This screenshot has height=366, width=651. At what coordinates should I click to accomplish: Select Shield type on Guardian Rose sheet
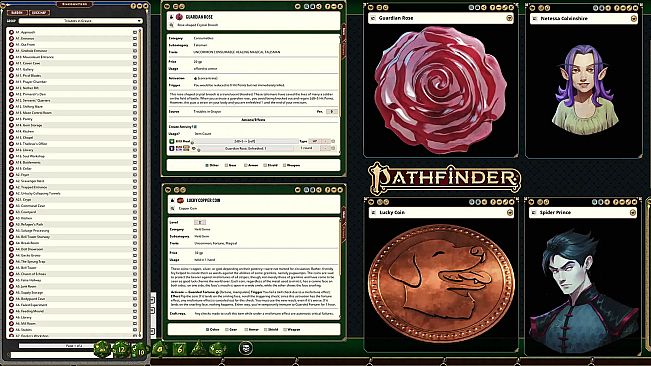265,165
